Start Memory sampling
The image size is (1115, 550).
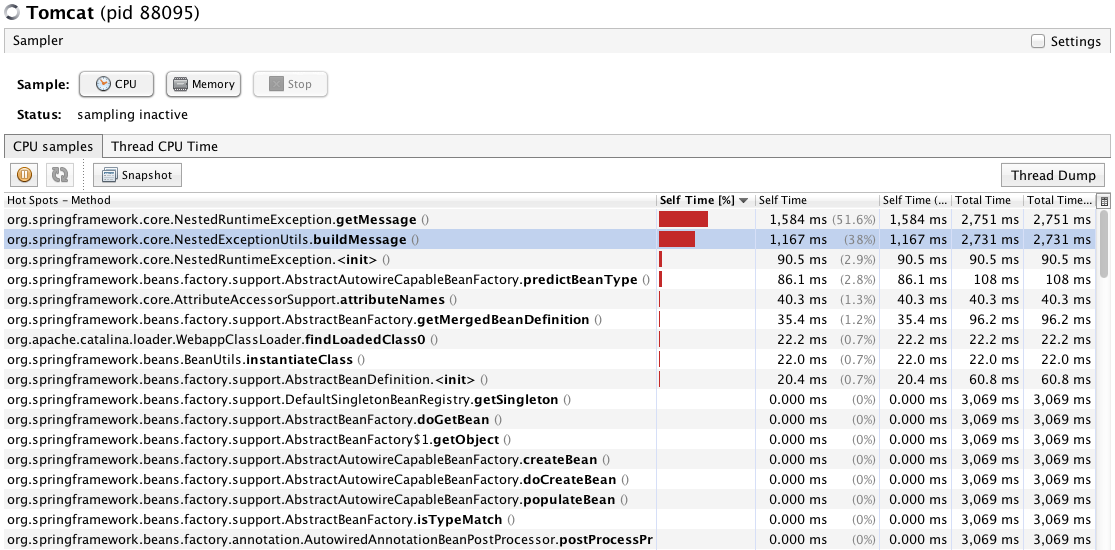(x=204, y=85)
